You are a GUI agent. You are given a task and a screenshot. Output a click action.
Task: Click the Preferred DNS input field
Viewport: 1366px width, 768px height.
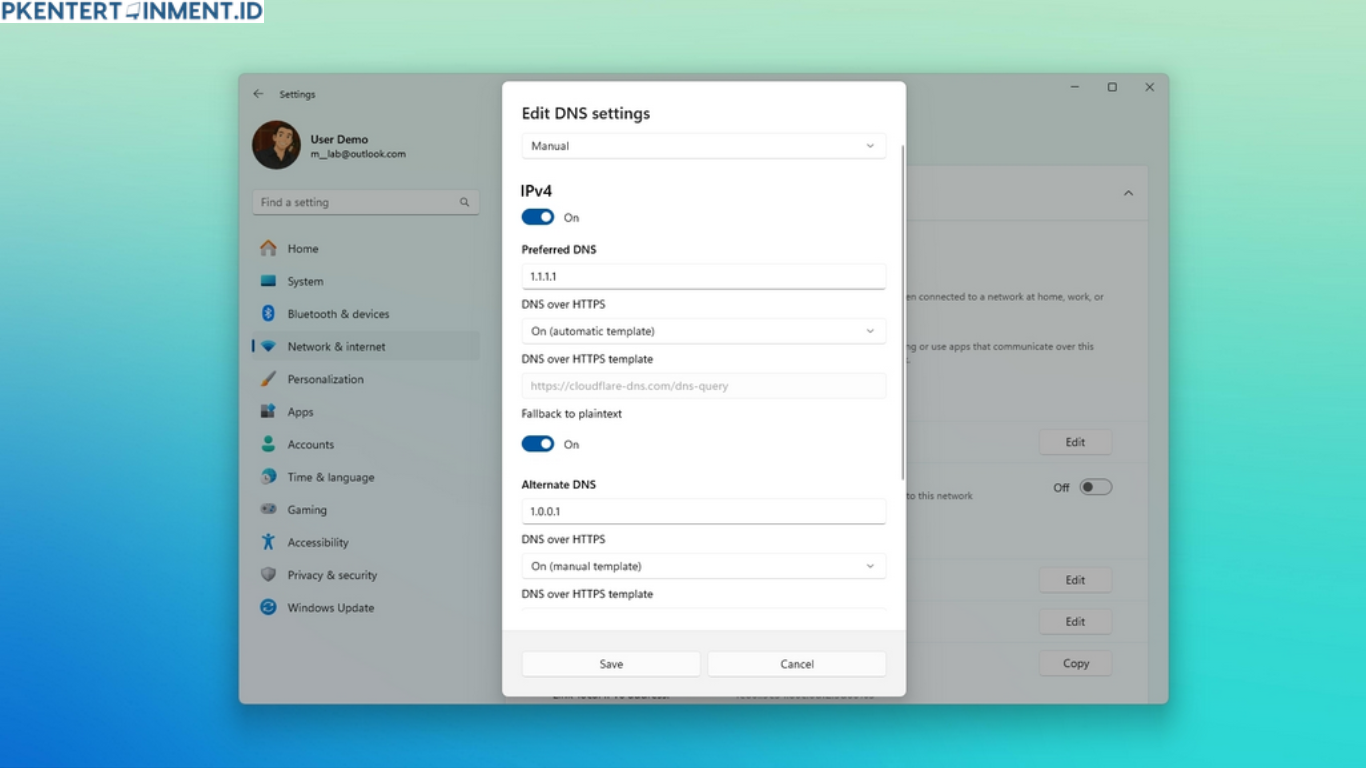703,276
